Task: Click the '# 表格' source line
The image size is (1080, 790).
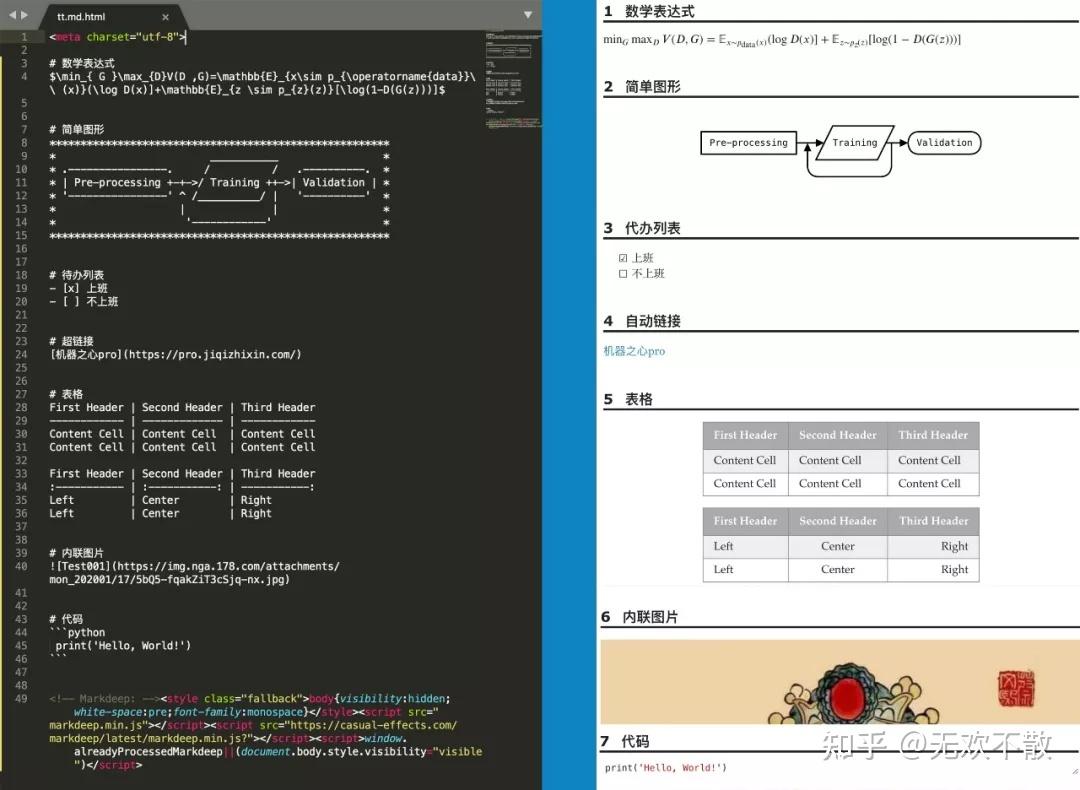Action: pyautogui.click(x=65, y=394)
